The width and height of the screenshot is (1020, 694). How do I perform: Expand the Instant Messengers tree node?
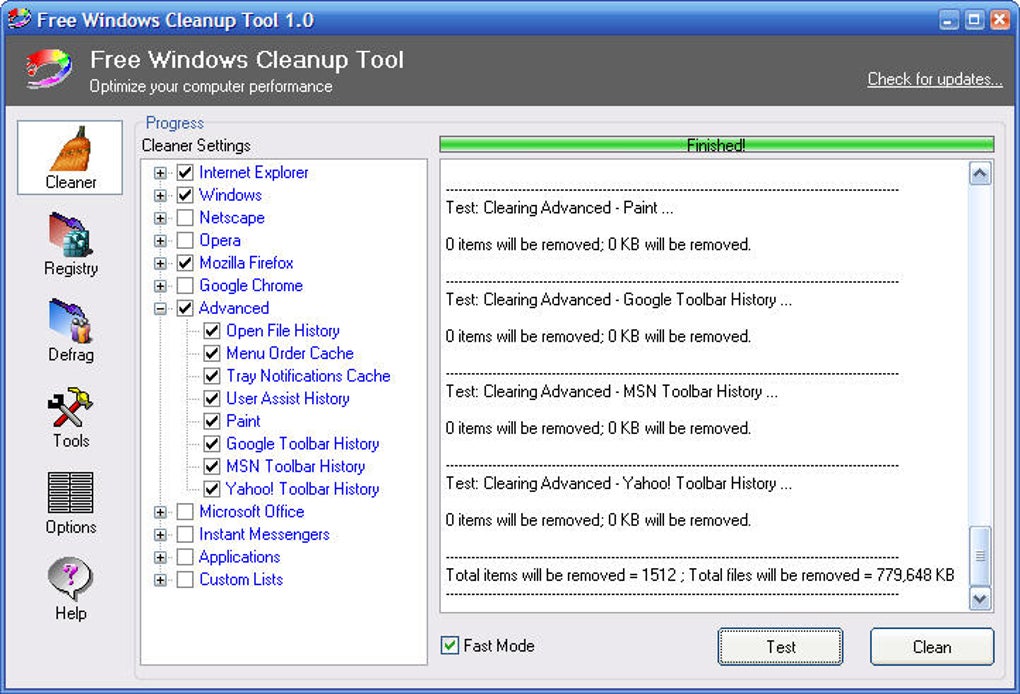(x=160, y=535)
